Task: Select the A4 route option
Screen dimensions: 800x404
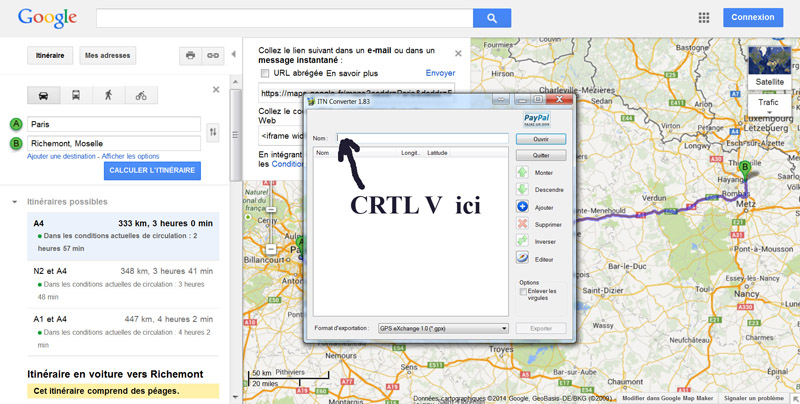Action: (x=123, y=237)
